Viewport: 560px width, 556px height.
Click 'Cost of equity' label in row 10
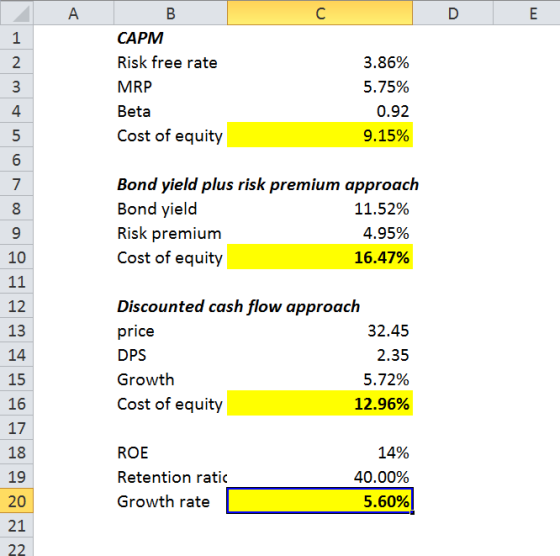[x=171, y=257]
